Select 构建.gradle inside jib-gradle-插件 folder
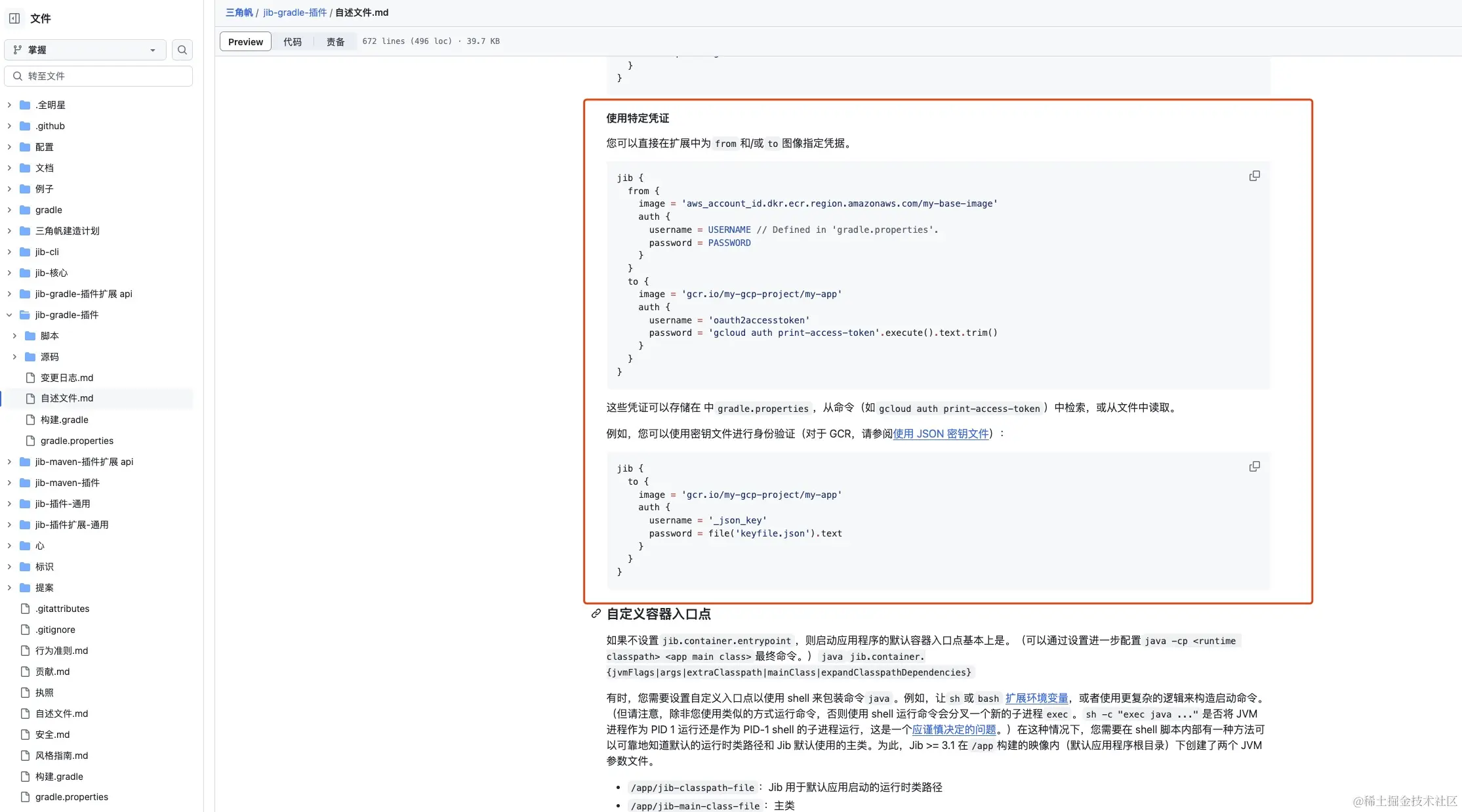This screenshot has height=812, width=1462. click(x=64, y=420)
